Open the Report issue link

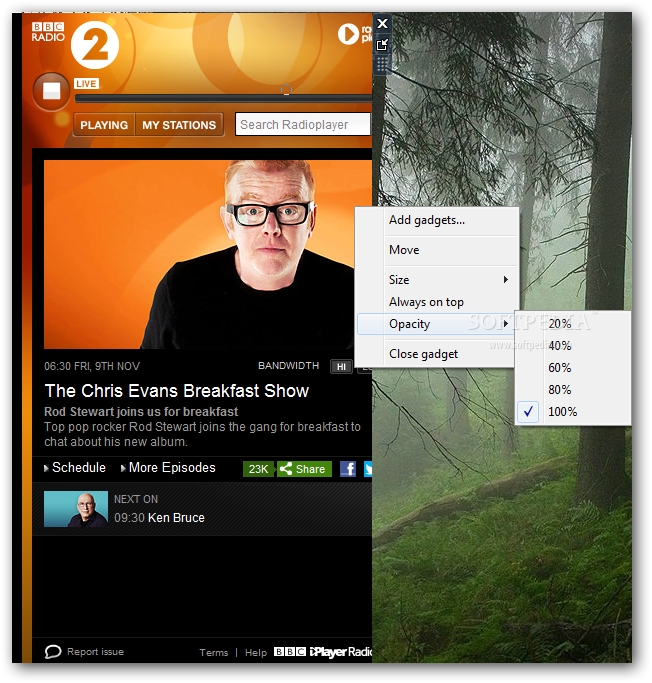pos(95,652)
